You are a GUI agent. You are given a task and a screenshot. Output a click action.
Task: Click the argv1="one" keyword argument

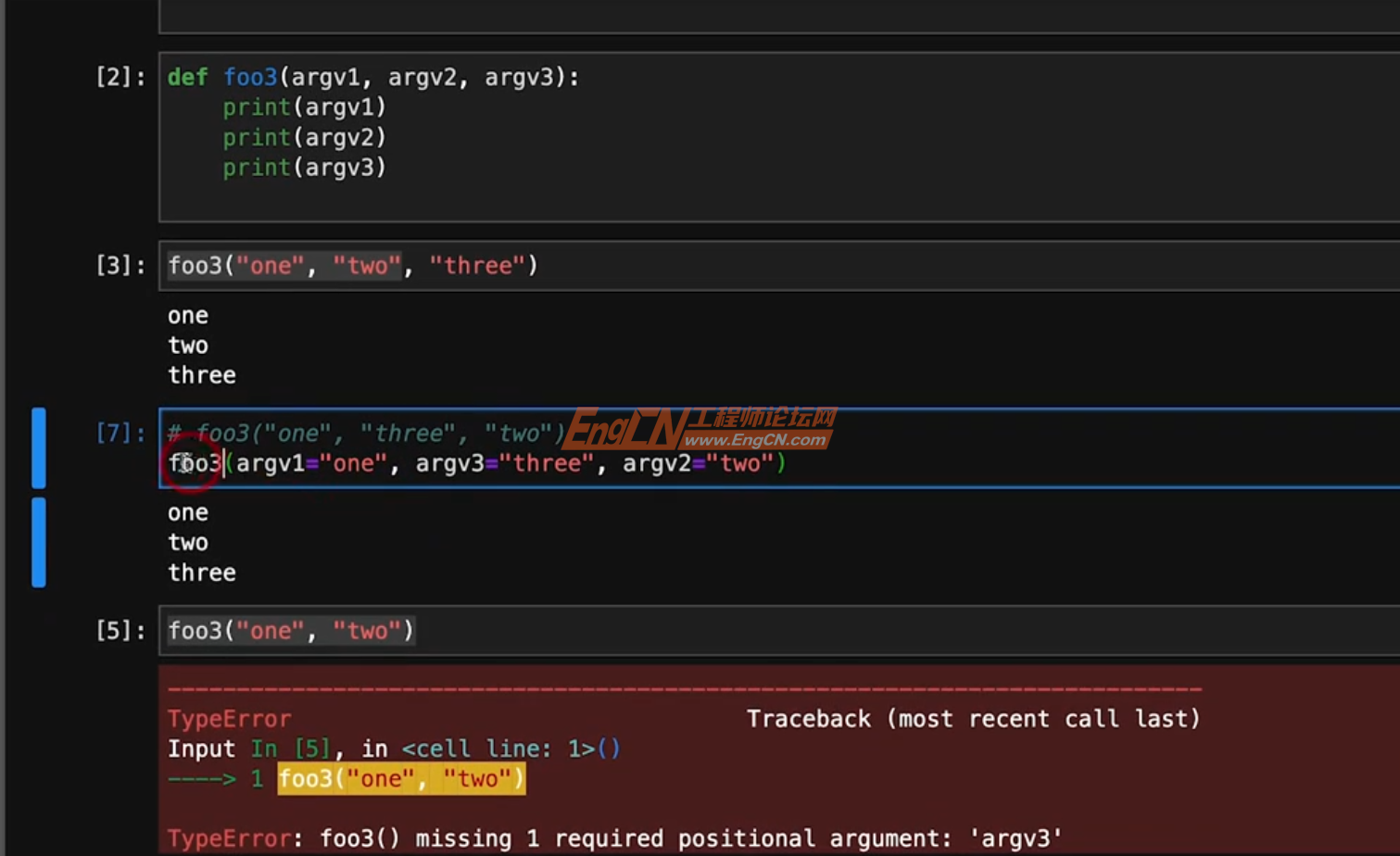310,463
